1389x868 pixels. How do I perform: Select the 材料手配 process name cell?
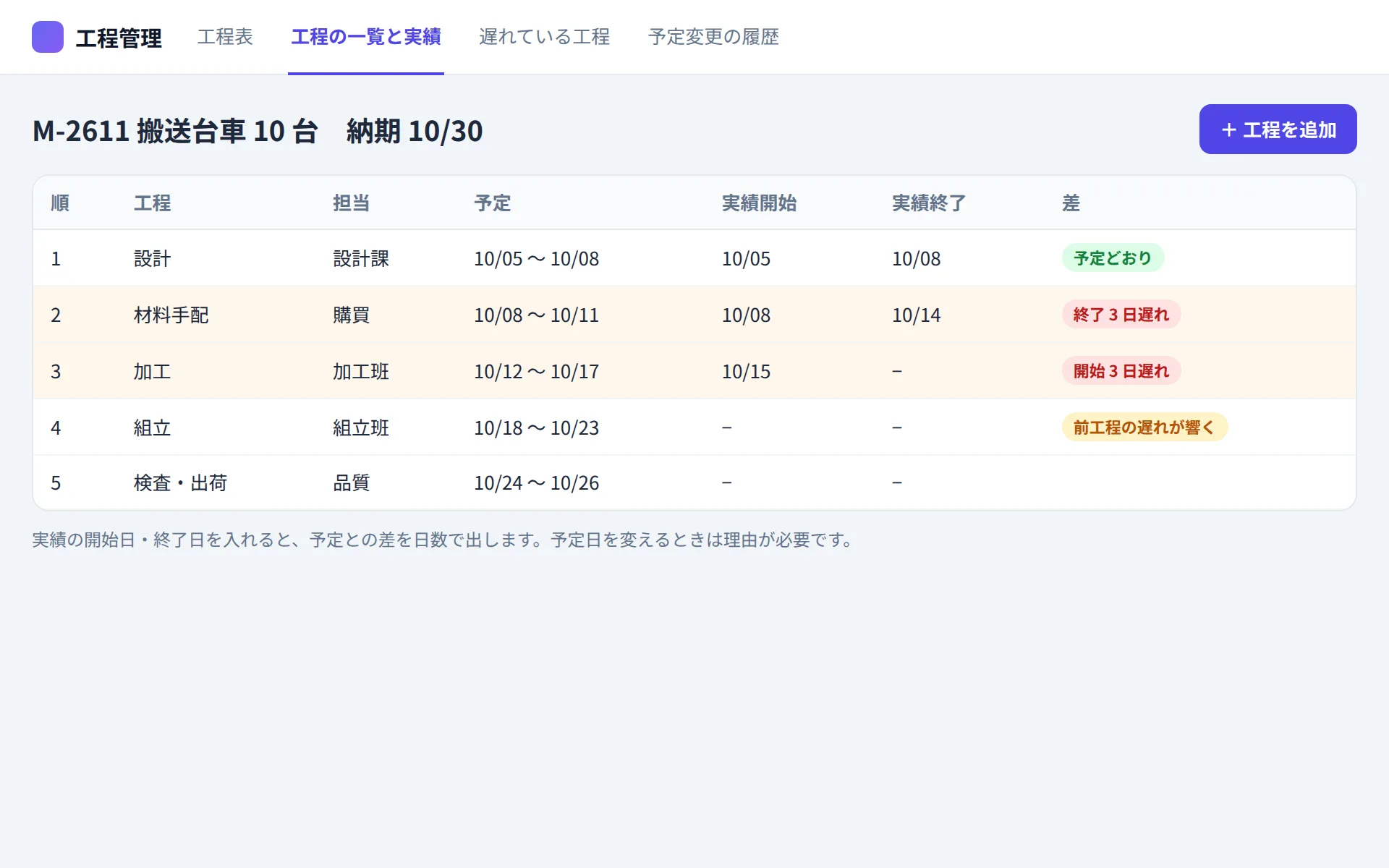coord(171,315)
